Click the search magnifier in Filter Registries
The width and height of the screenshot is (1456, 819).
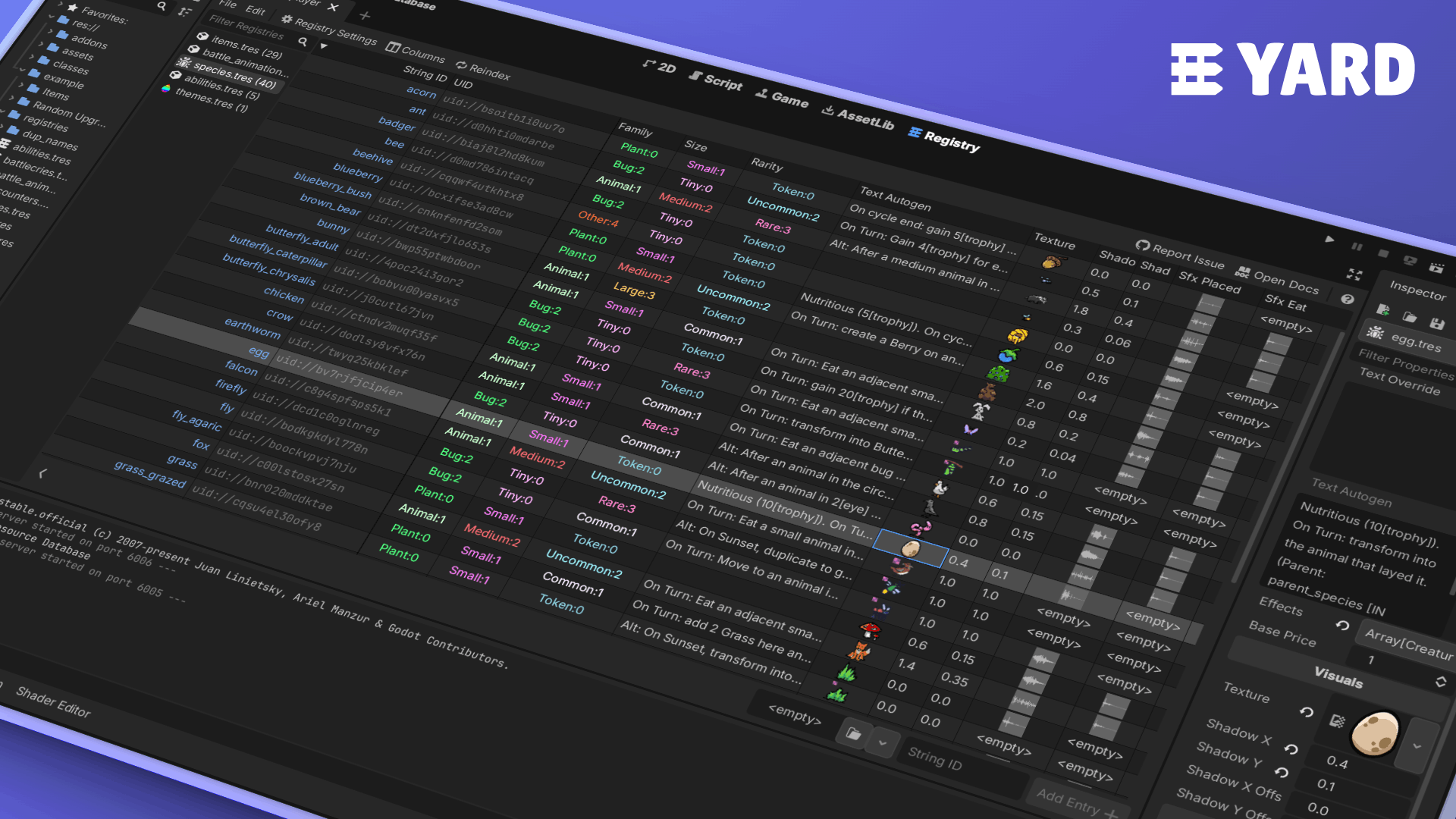coord(303,42)
